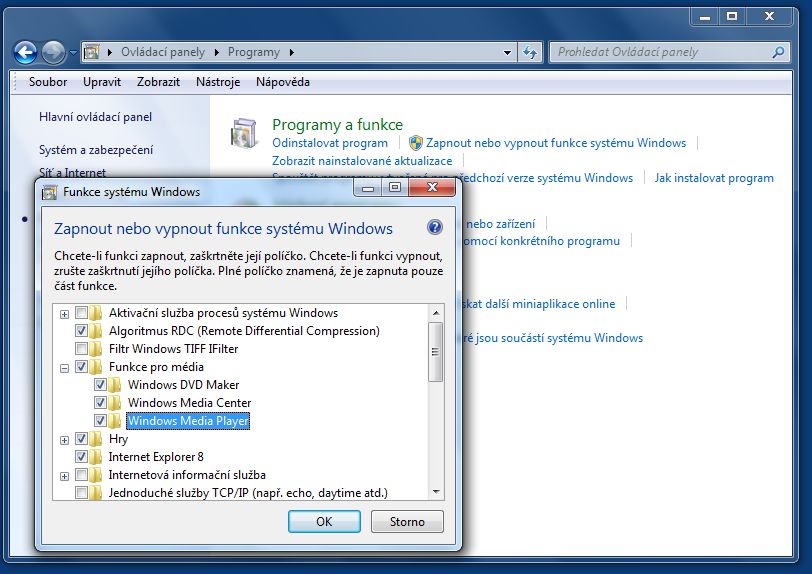Screen dimensions: 812x574
Task: Click the Control Panel icon in address bar
Action: pyautogui.click(x=92, y=52)
